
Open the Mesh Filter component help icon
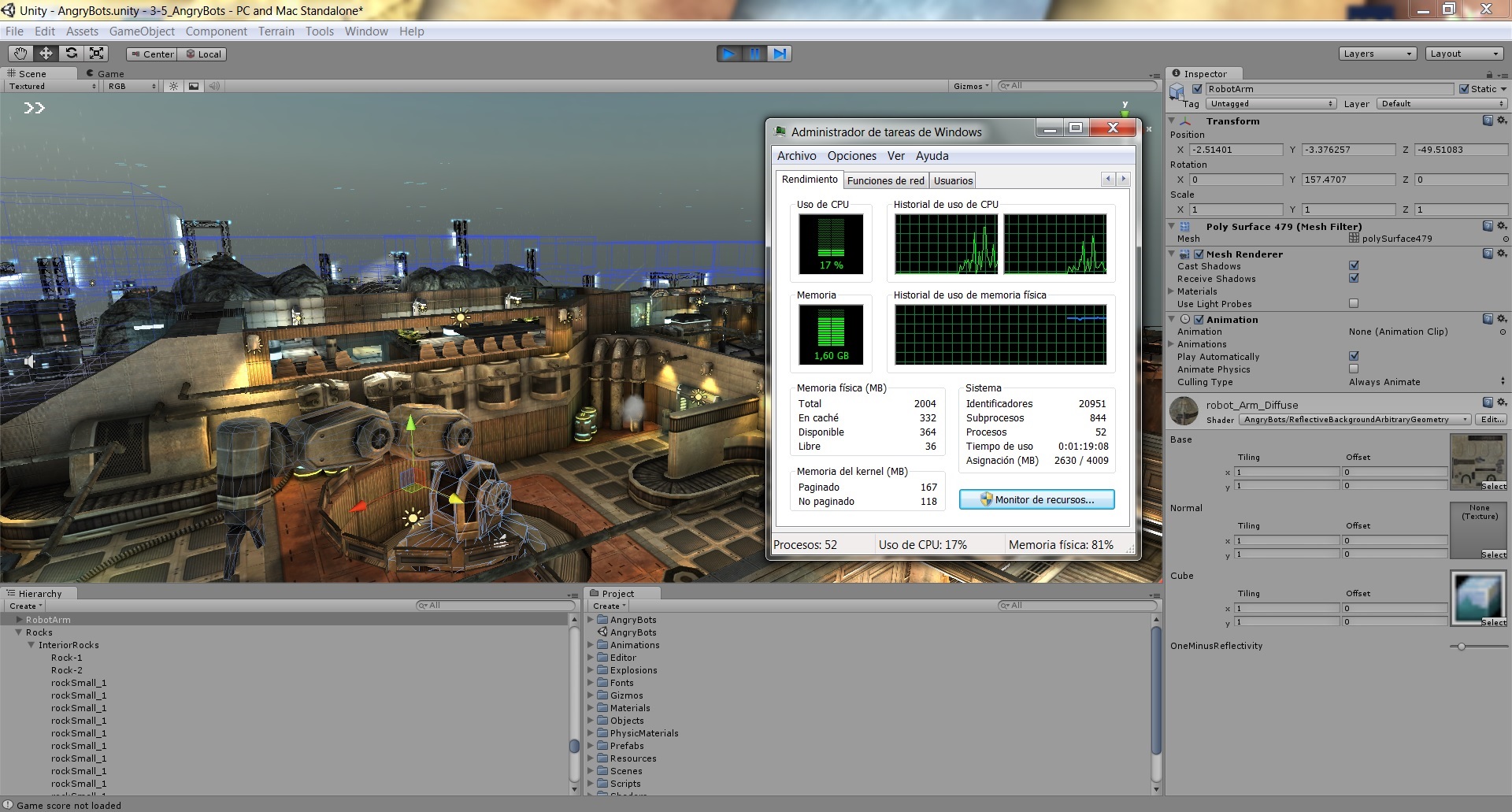1488,226
